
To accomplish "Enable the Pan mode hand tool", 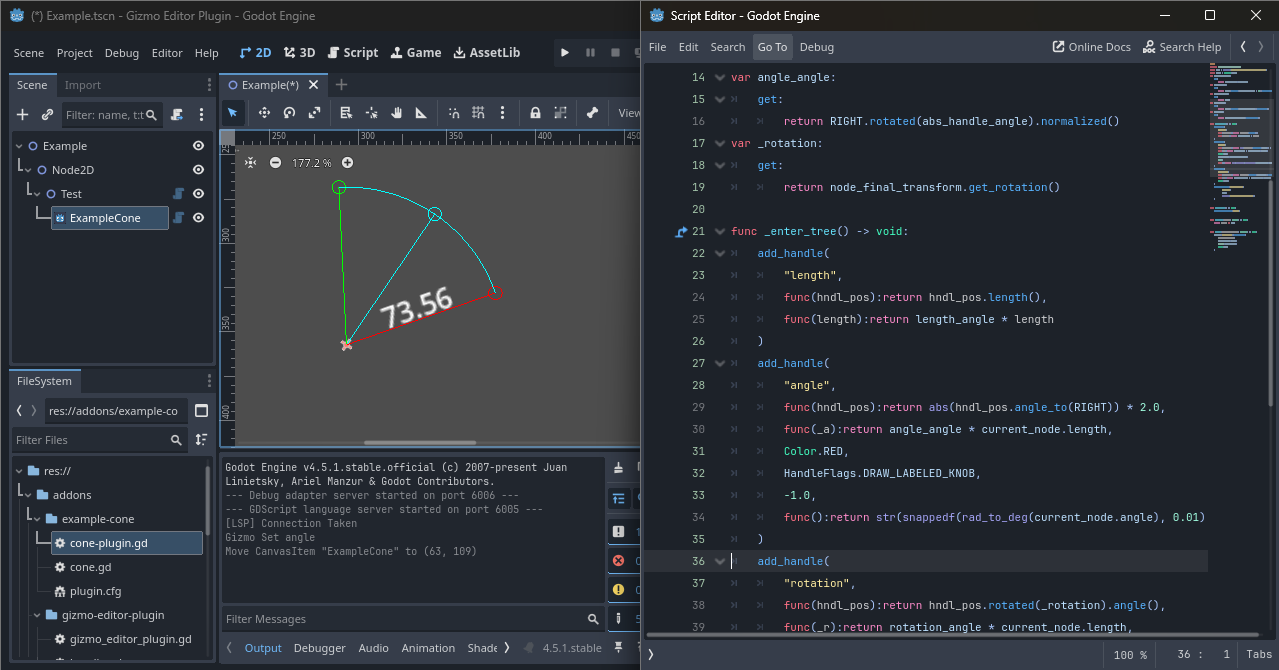I will (x=396, y=113).
